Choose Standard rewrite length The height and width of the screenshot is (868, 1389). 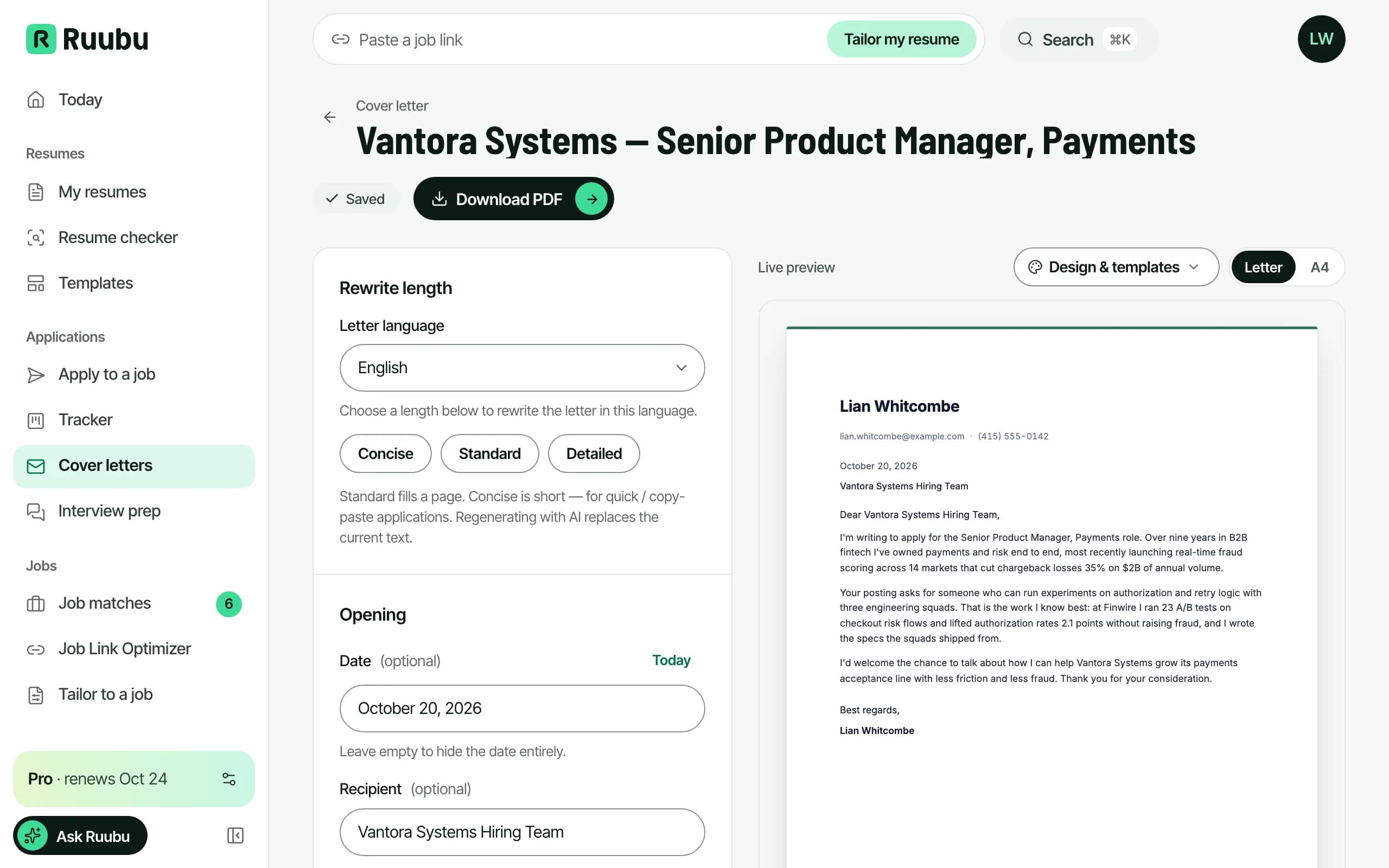point(489,454)
